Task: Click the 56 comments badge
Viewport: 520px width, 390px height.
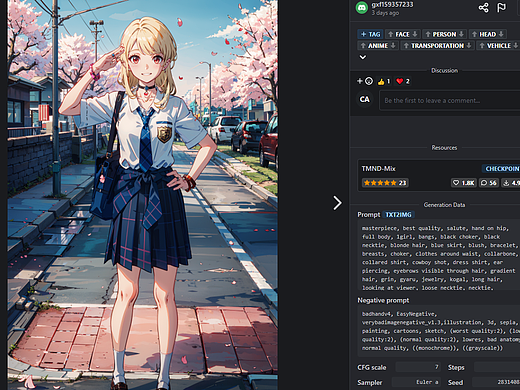Action: click(489, 183)
